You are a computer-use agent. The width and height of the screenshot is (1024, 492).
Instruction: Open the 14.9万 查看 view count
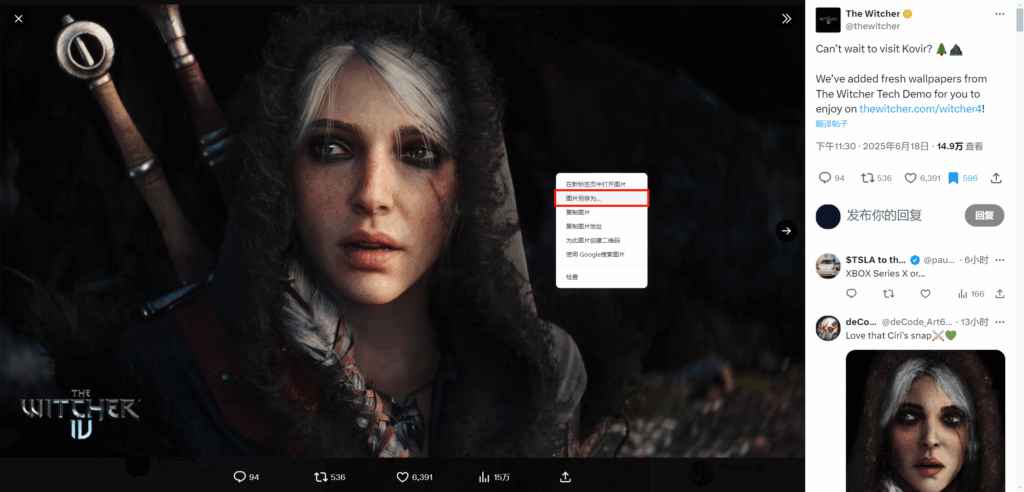click(x=959, y=146)
